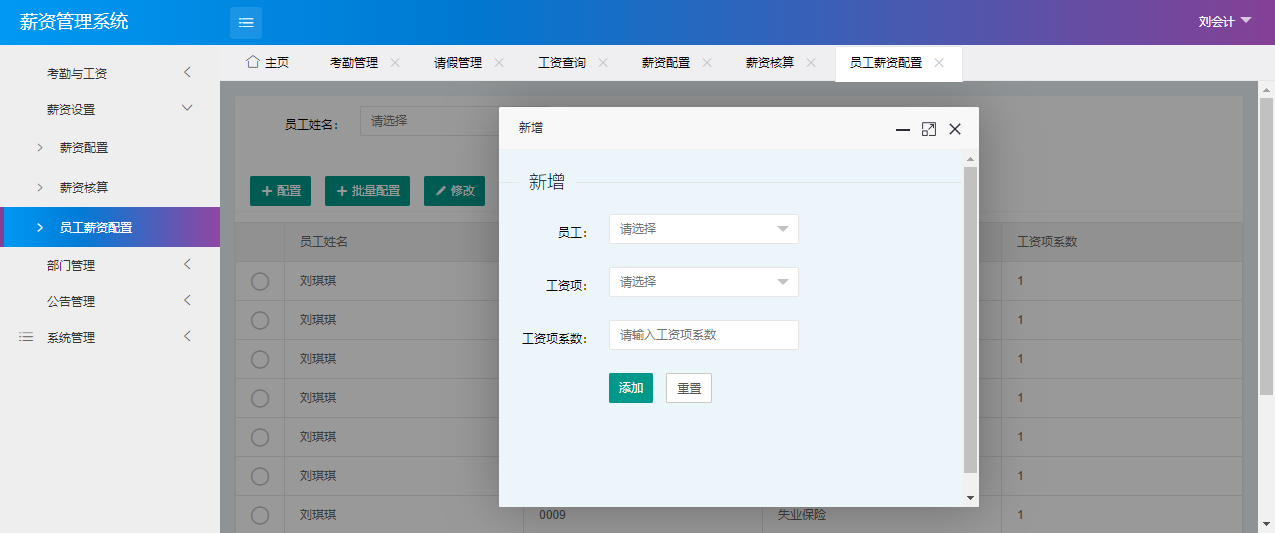Screen dimensions: 1275x533
Task: Click the hamburger menu toggle icon
Action: pos(246,22)
